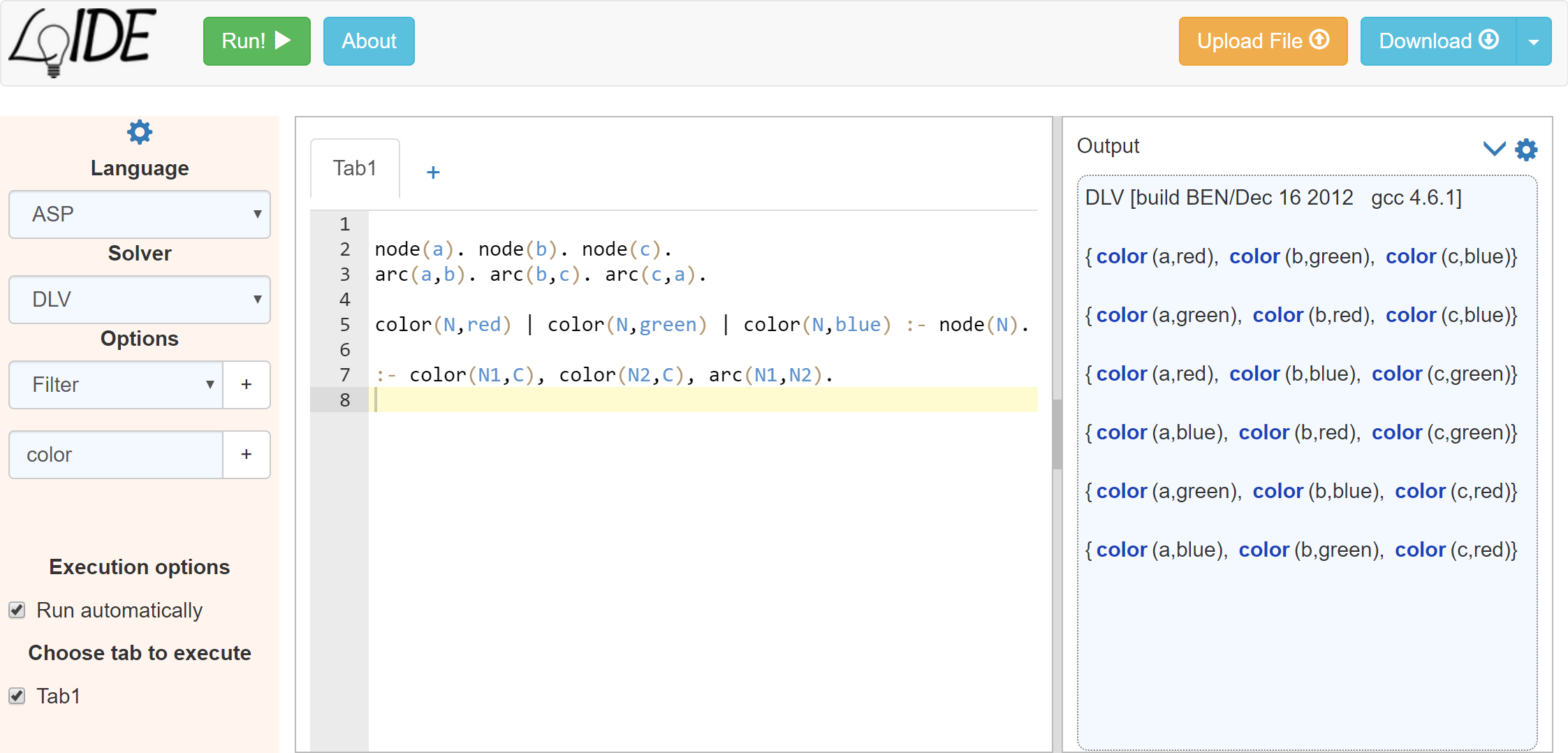1568x753 pixels.
Task: Open the Solver dropdown showing DLV
Action: tap(140, 300)
